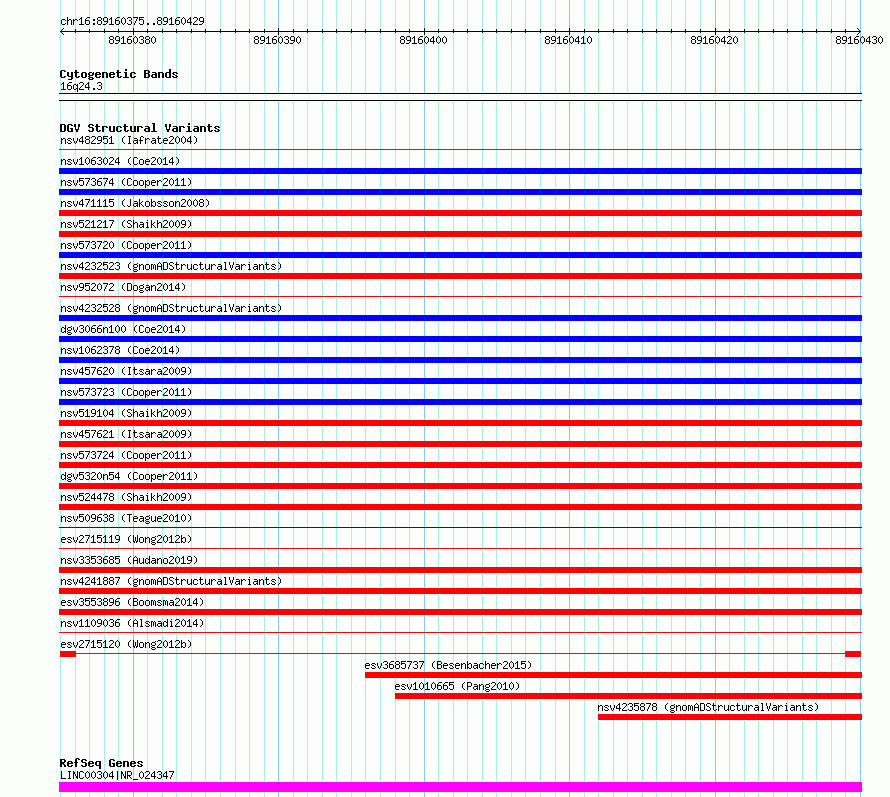Click the nsv482951 (Iafrate2004) variant label
Viewport: 890px width, 797px height.
point(129,140)
